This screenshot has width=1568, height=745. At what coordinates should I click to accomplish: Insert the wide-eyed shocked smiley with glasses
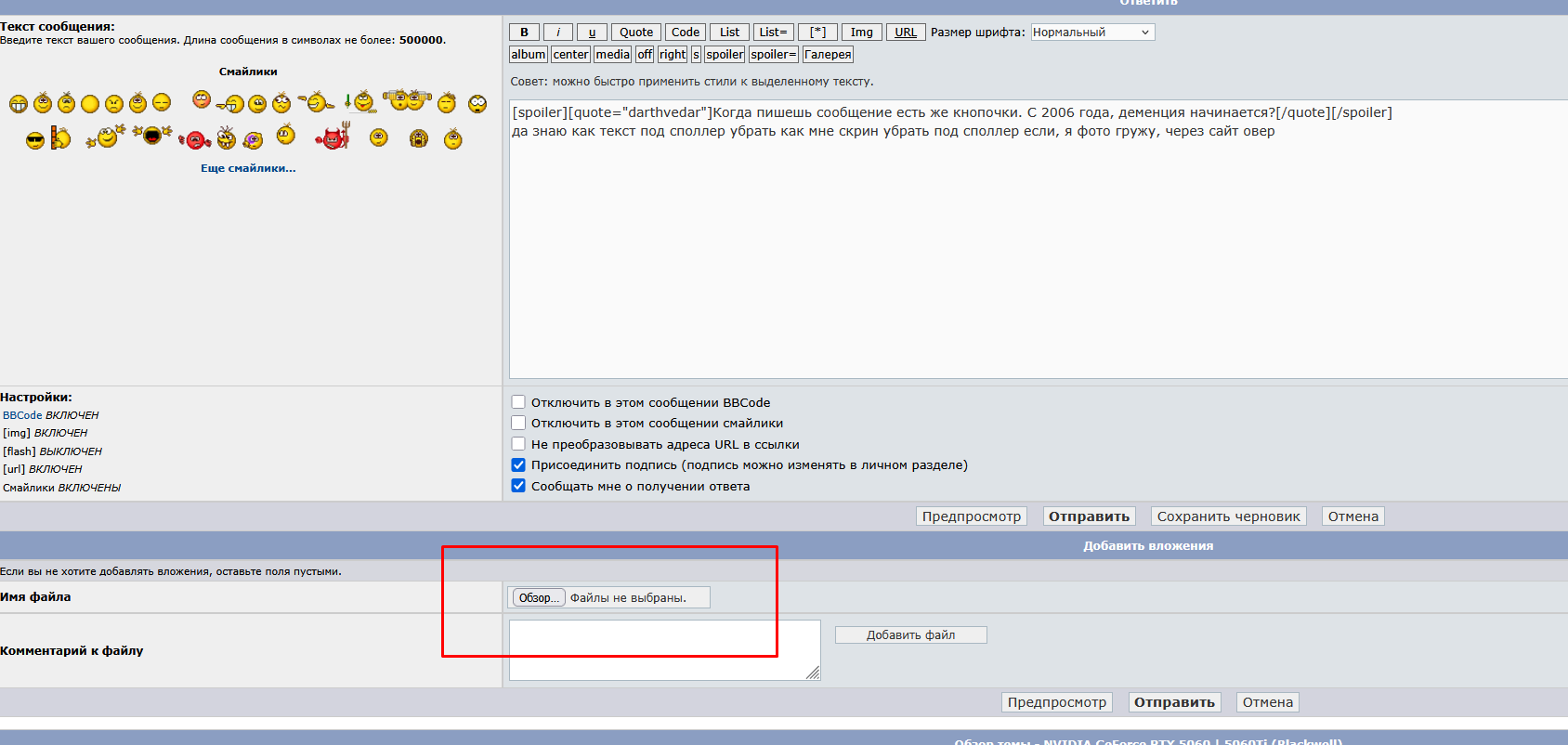(x=477, y=104)
